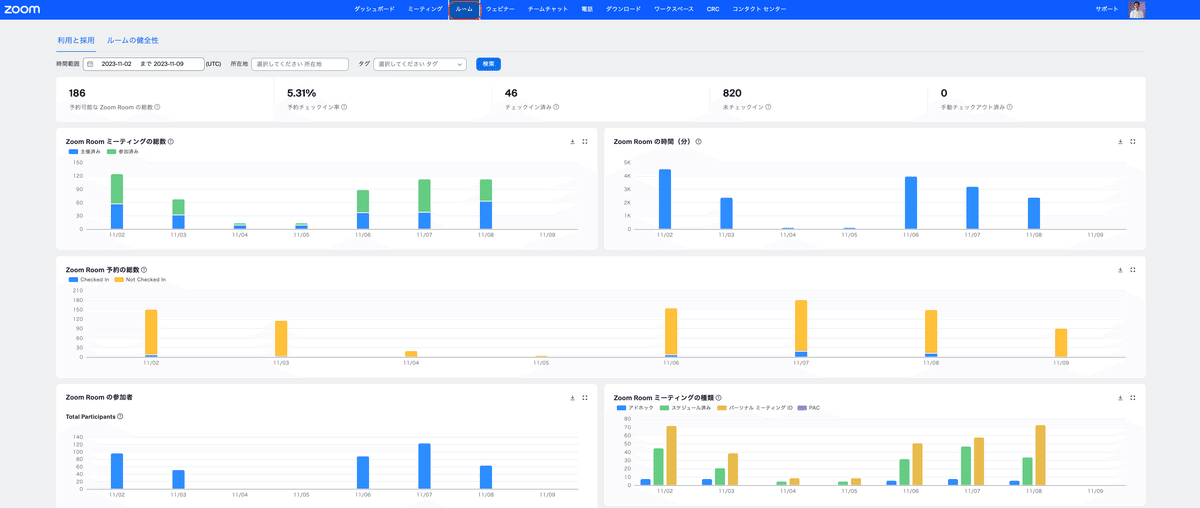Viewport: 1200px width, 508px height.
Task: Click info icon beside Zoom Room ミーティングの種類 title
Action: tap(719, 398)
